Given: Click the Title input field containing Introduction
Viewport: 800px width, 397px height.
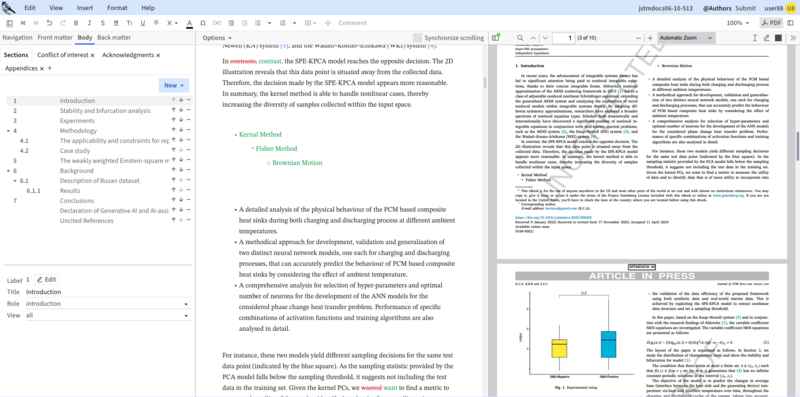Looking at the screenshot, I should pyautogui.click(x=108, y=292).
